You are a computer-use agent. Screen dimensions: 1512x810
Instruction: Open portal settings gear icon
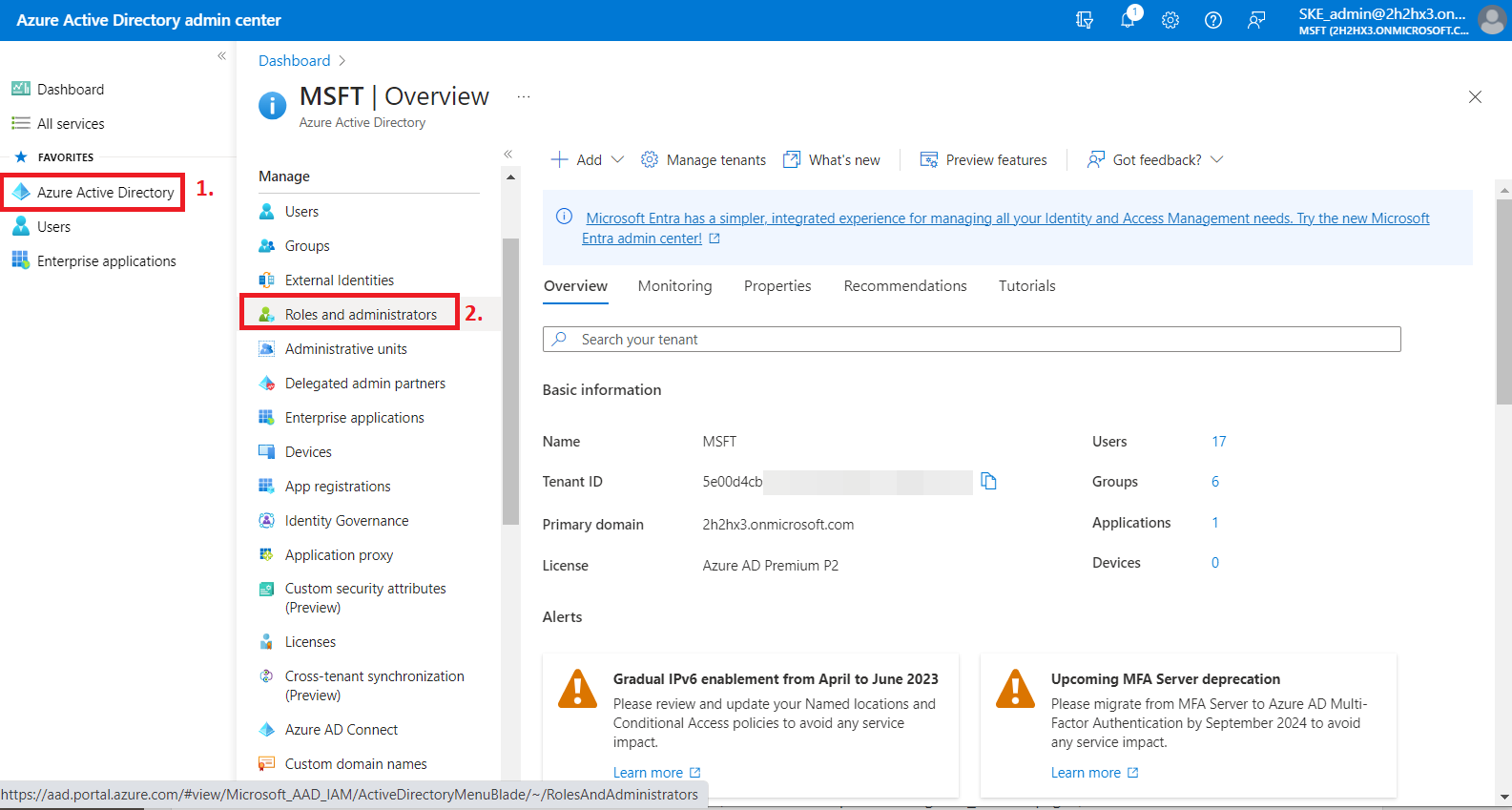pyautogui.click(x=1170, y=20)
